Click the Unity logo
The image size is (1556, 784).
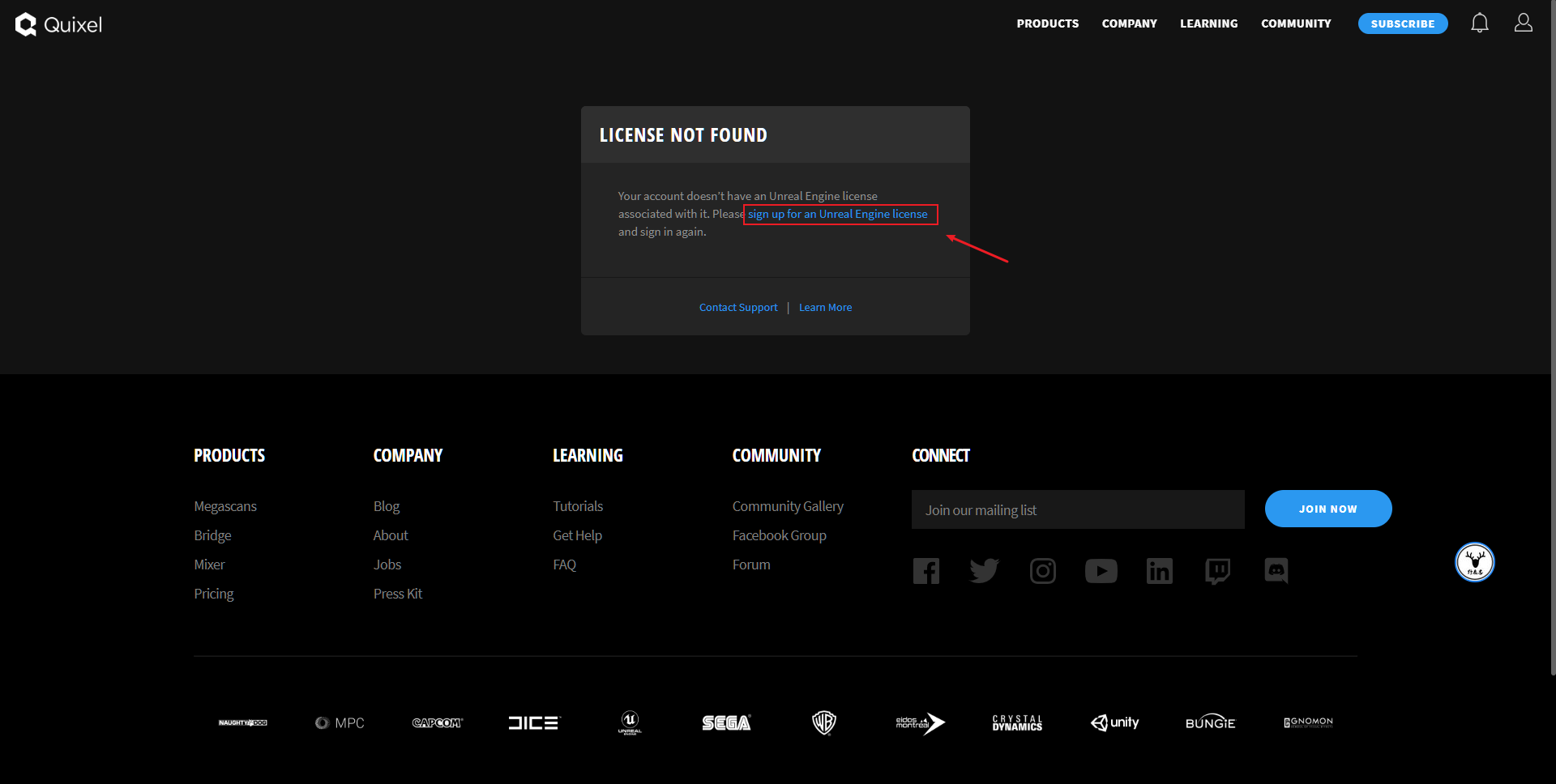click(1114, 722)
